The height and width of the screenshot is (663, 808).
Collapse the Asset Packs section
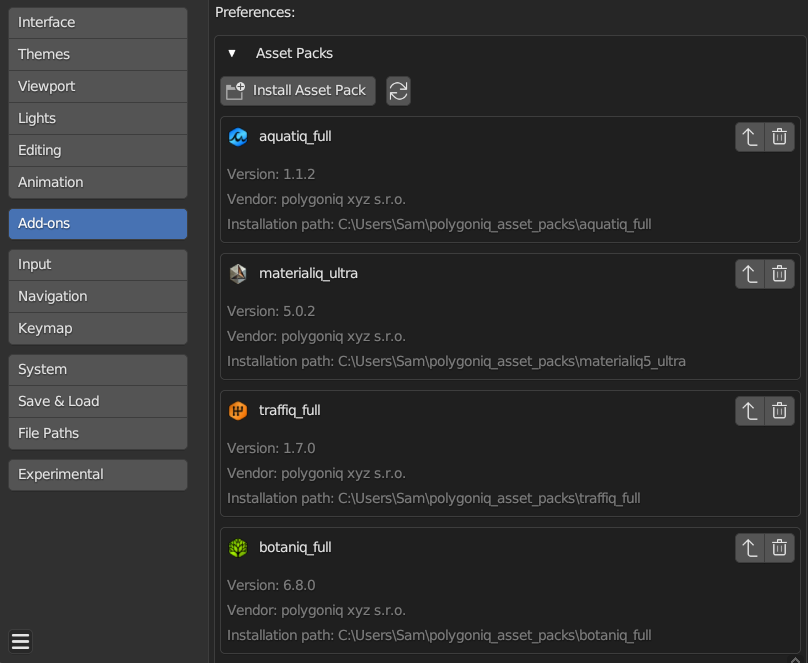click(x=232, y=53)
